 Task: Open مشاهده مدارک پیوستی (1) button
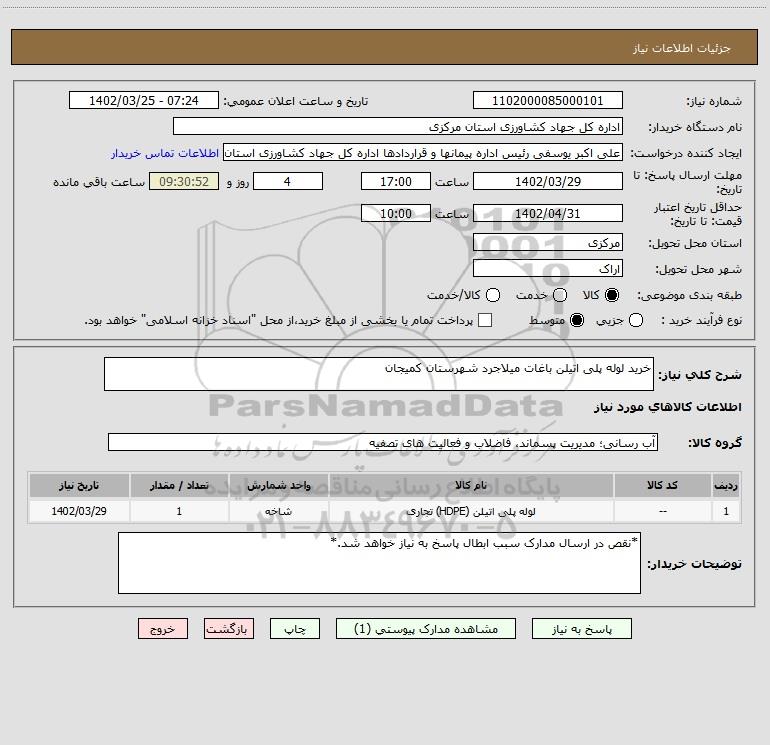[x=426, y=629]
